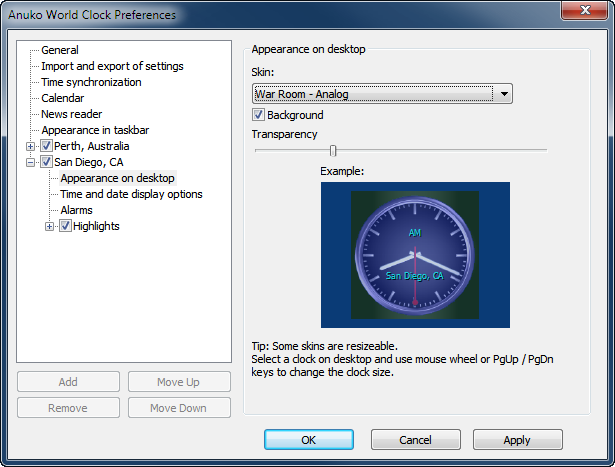
Task: Expand the Highlights tree node
Action: pyautogui.click(x=50, y=226)
